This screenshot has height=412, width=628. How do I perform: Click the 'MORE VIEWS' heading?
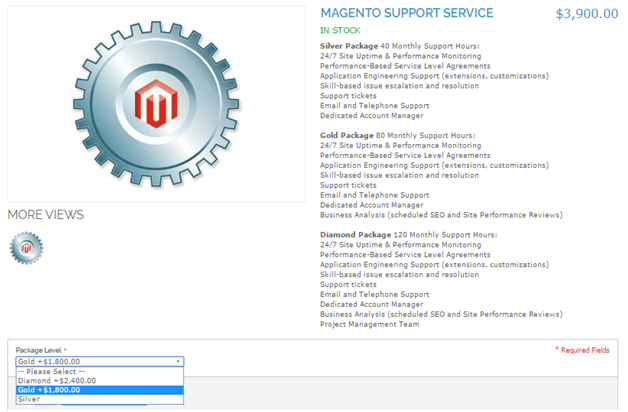pyautogui.click(x=46, y=215)
